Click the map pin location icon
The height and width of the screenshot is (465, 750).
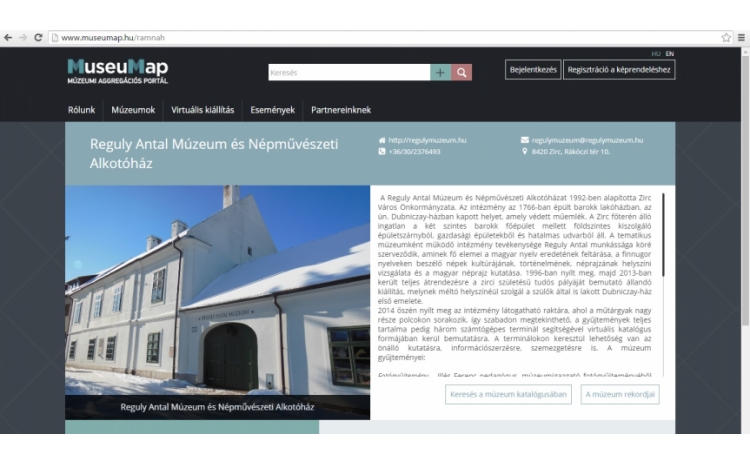coord(525,151)
